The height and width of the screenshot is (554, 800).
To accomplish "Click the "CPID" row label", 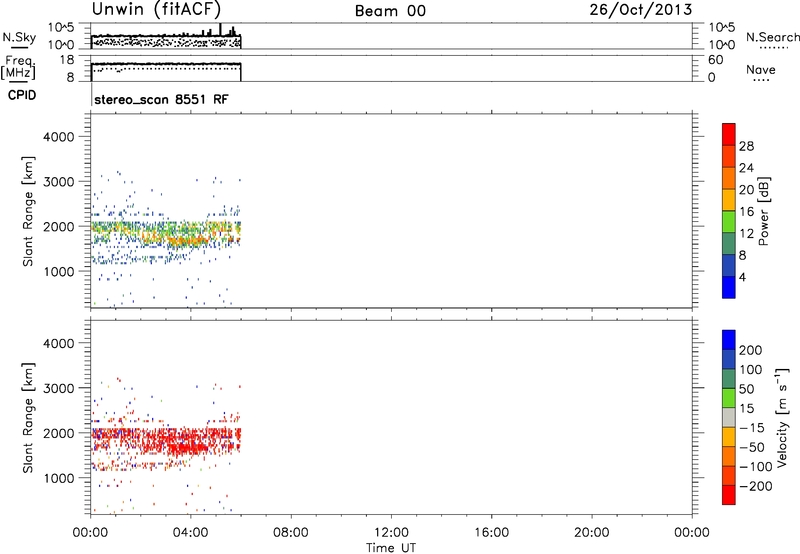I will [22, 95].
